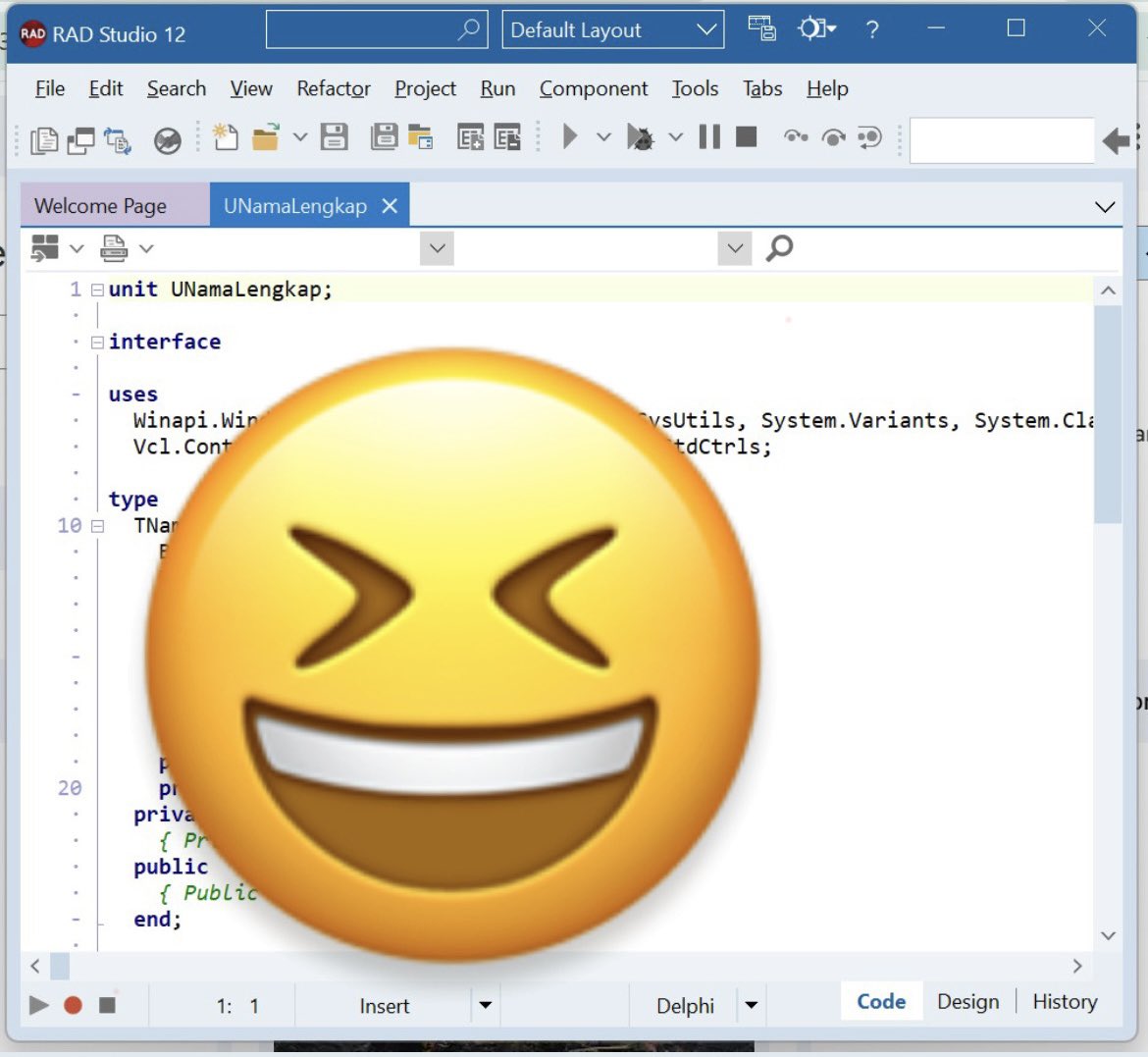The width and height of the screenshot is (1148, 1057).
Task: Open the editor class navigation dropdown
Action: 437,248
